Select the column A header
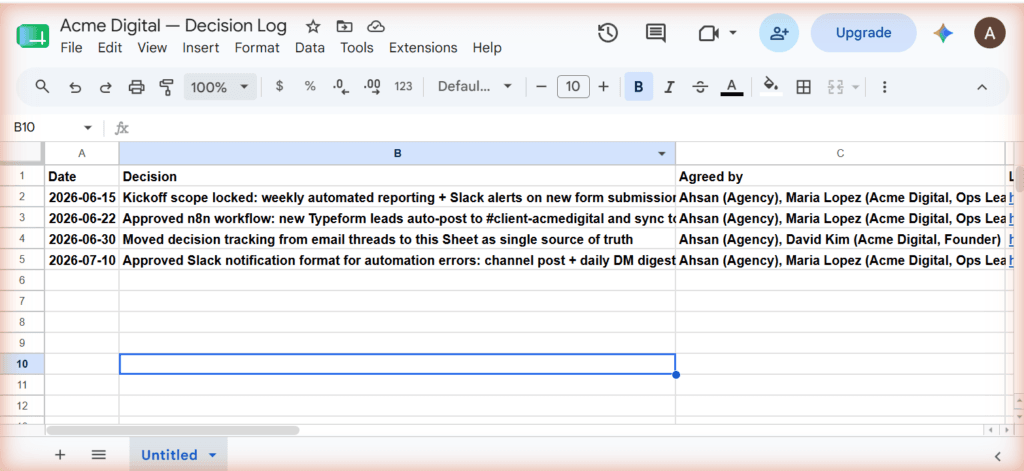The height and width of the screenshot is (471, 1024). click(x=82, y=154)
